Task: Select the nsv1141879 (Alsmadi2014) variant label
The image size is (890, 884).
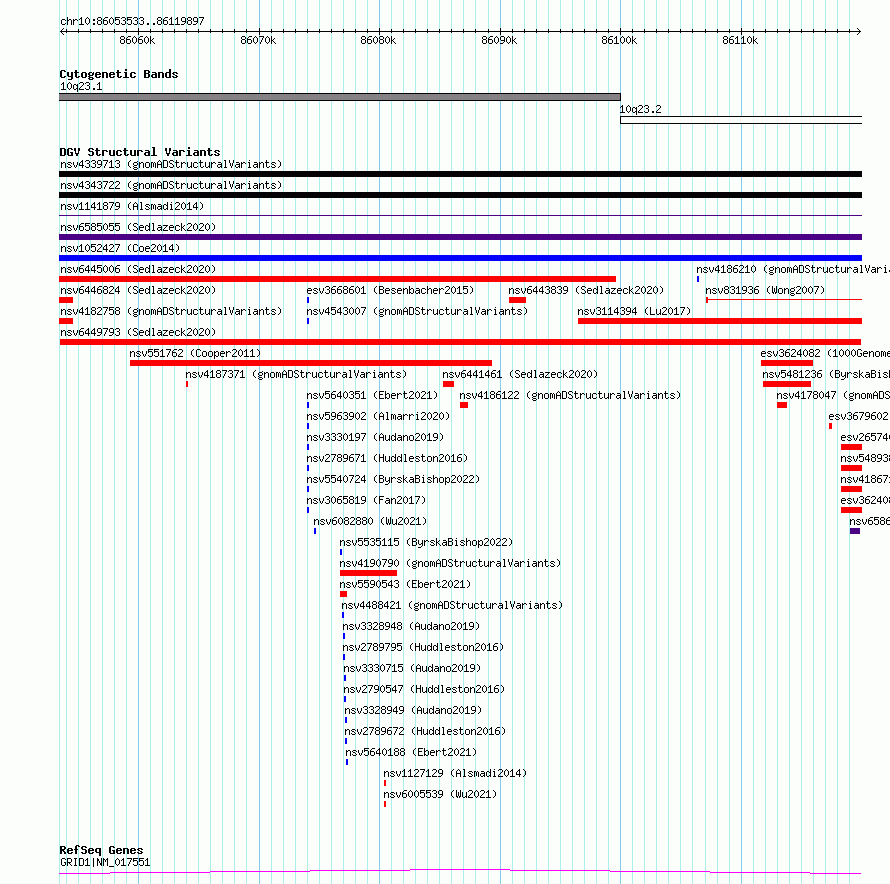Action: point(132,206)
